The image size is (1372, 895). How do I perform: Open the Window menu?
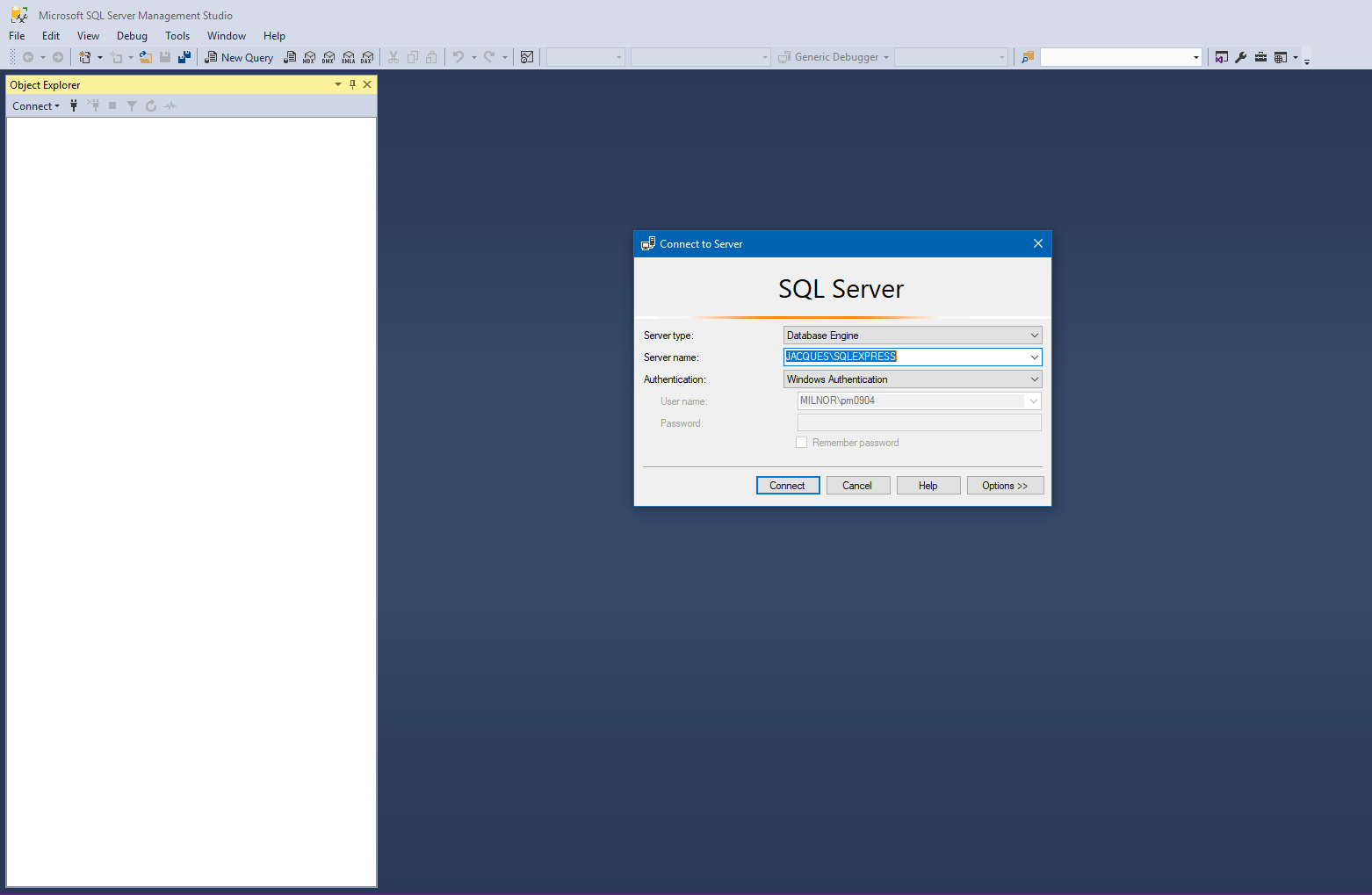227,36
